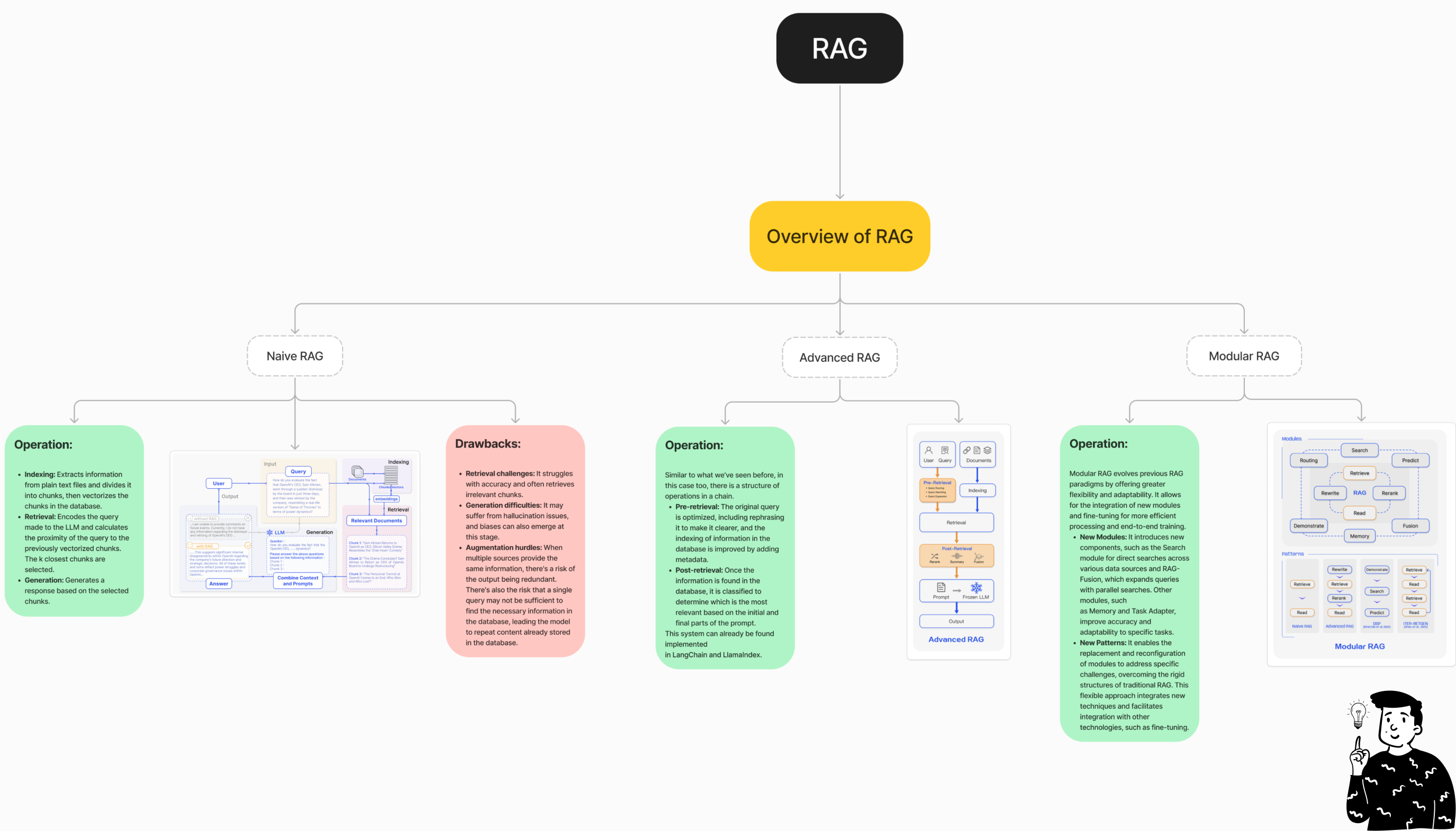Click the Pre-Retrieval orange box
This screenshot has width=1456, height=831.
click(937, 490)
